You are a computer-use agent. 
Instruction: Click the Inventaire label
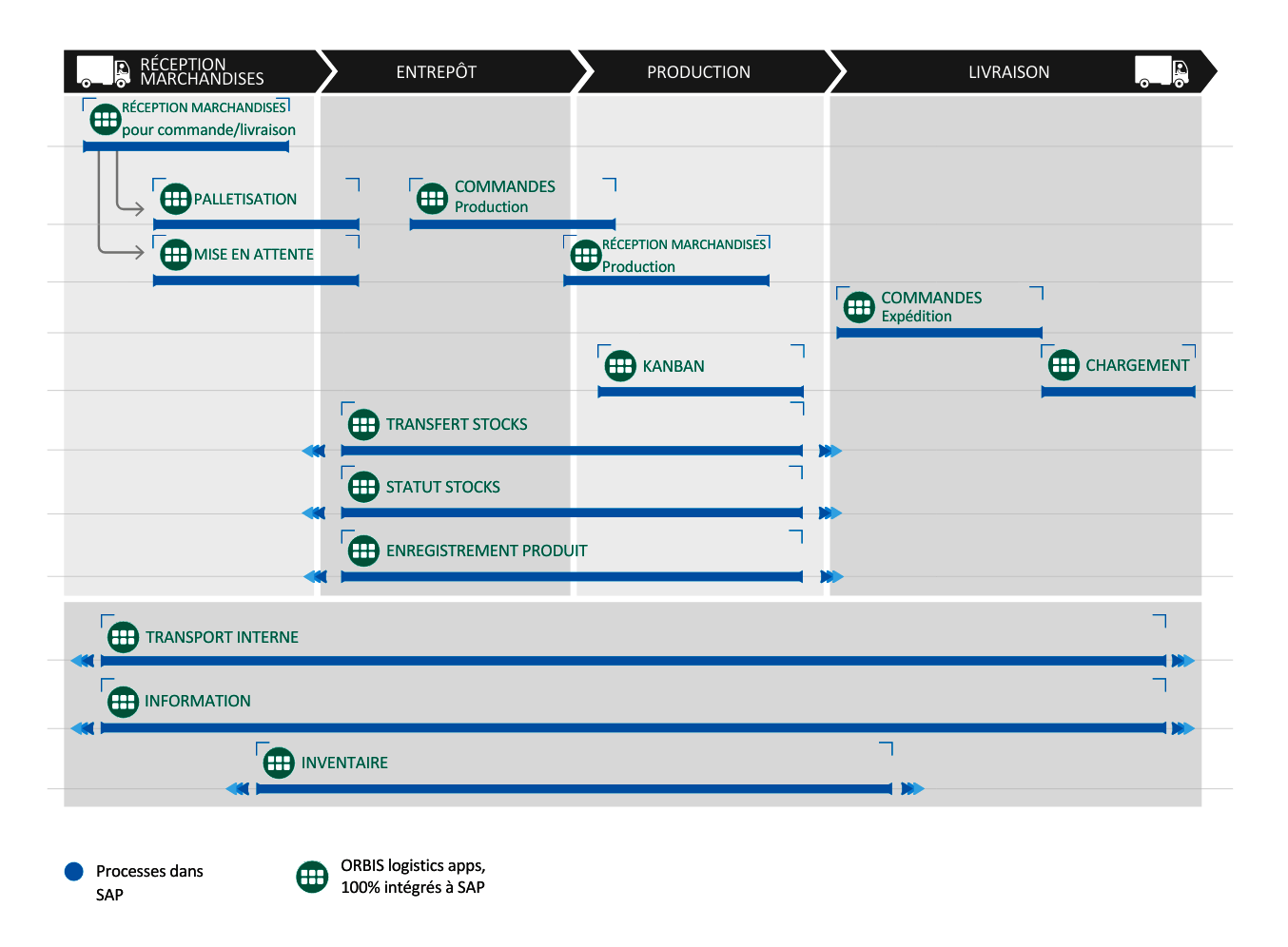tap(344, 763)
